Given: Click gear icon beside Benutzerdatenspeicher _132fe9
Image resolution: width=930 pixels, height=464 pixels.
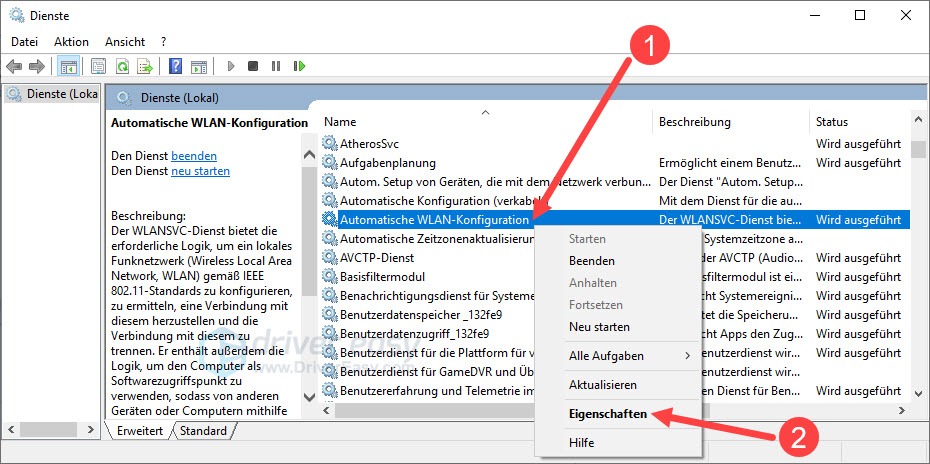Looking at the screenshot, I should point(329,314).
